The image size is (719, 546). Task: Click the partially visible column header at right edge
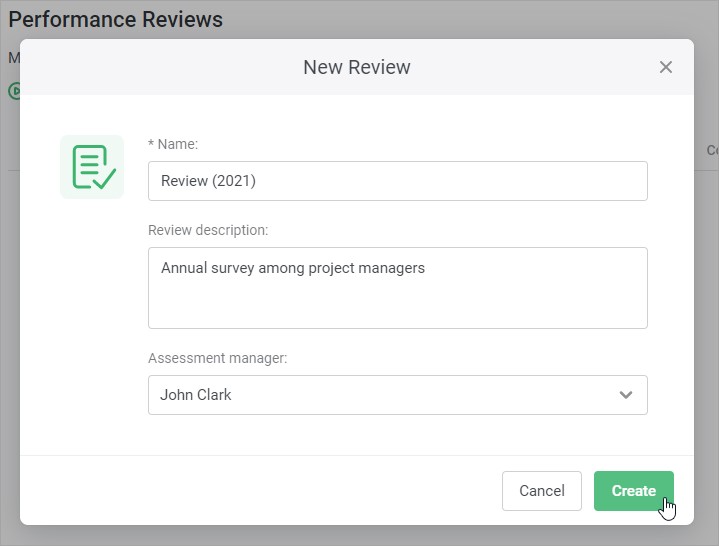coord(711,150)
